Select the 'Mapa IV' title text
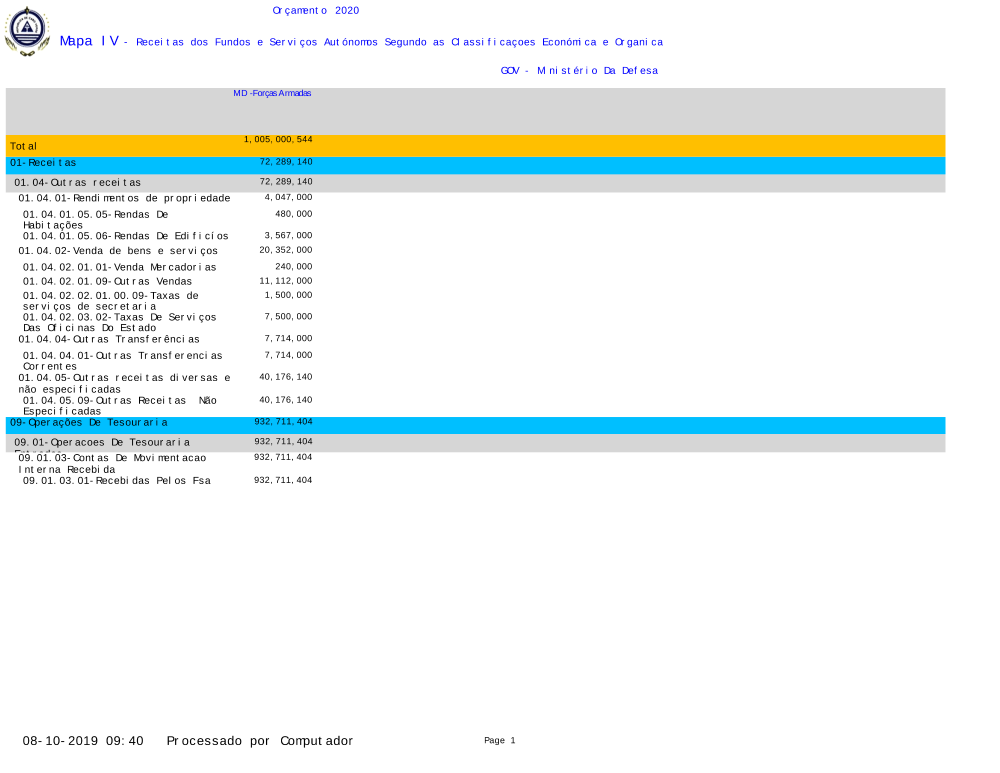 [x=89, y=41]
